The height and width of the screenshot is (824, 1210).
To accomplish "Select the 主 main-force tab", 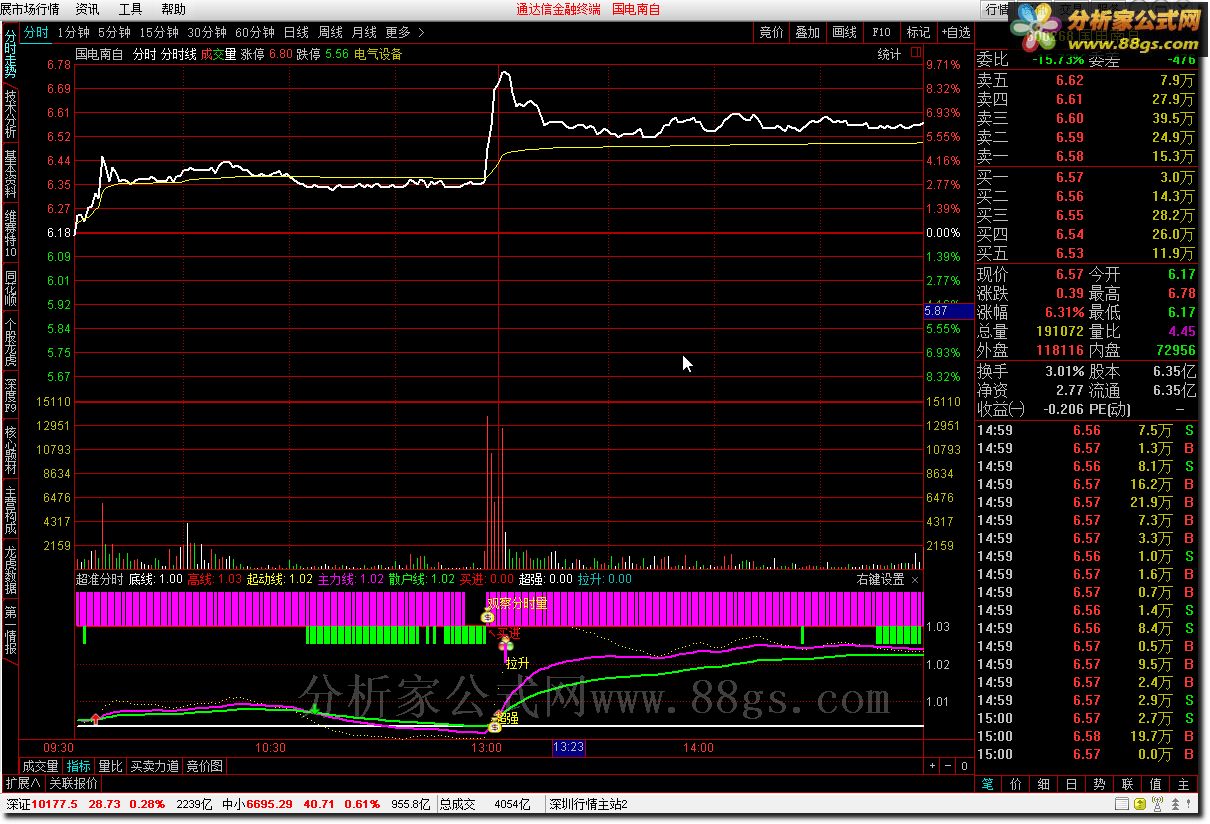I will pyautogui.click(x=1184, y=785).
